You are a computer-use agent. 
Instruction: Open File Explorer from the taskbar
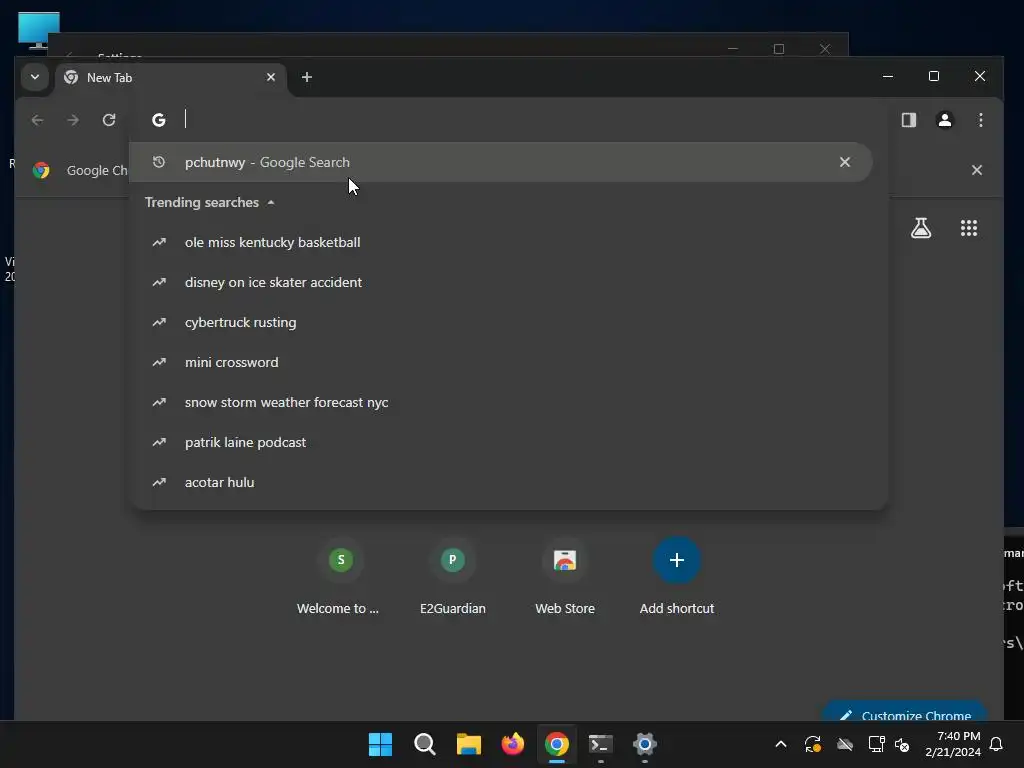point(468,744)
